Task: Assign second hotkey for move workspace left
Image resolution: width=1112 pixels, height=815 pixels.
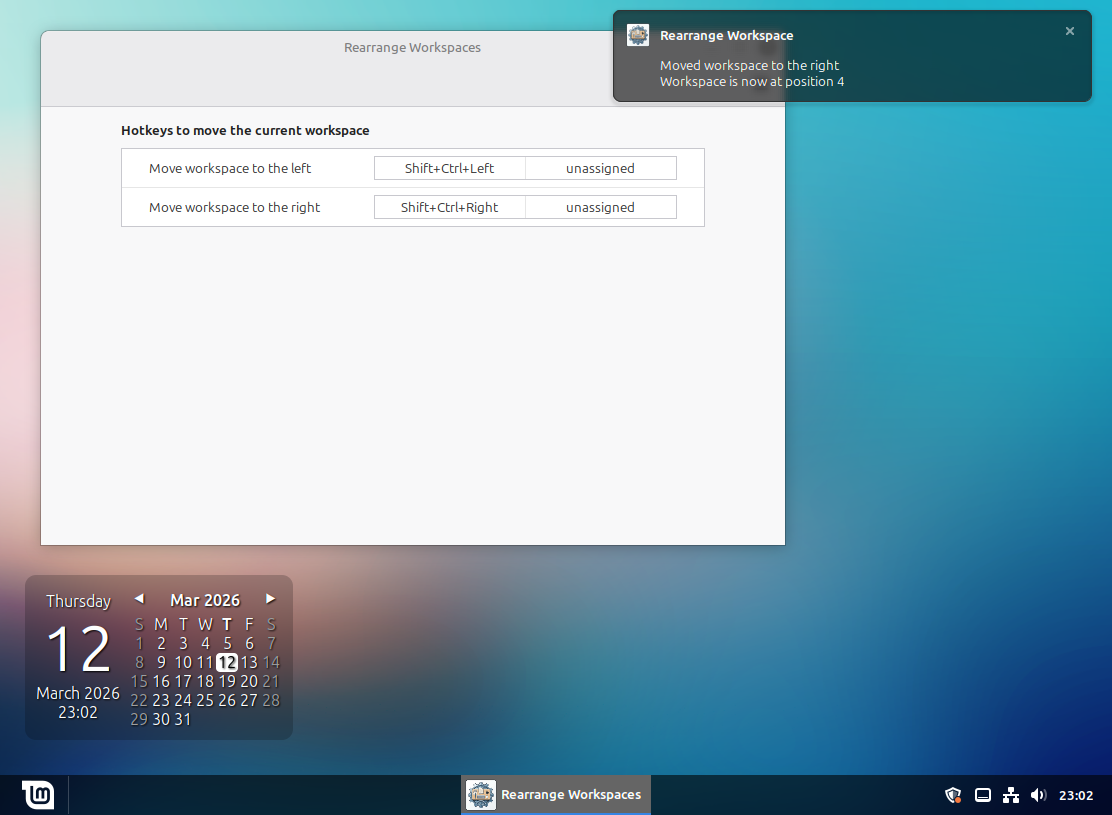Action: 600,168
